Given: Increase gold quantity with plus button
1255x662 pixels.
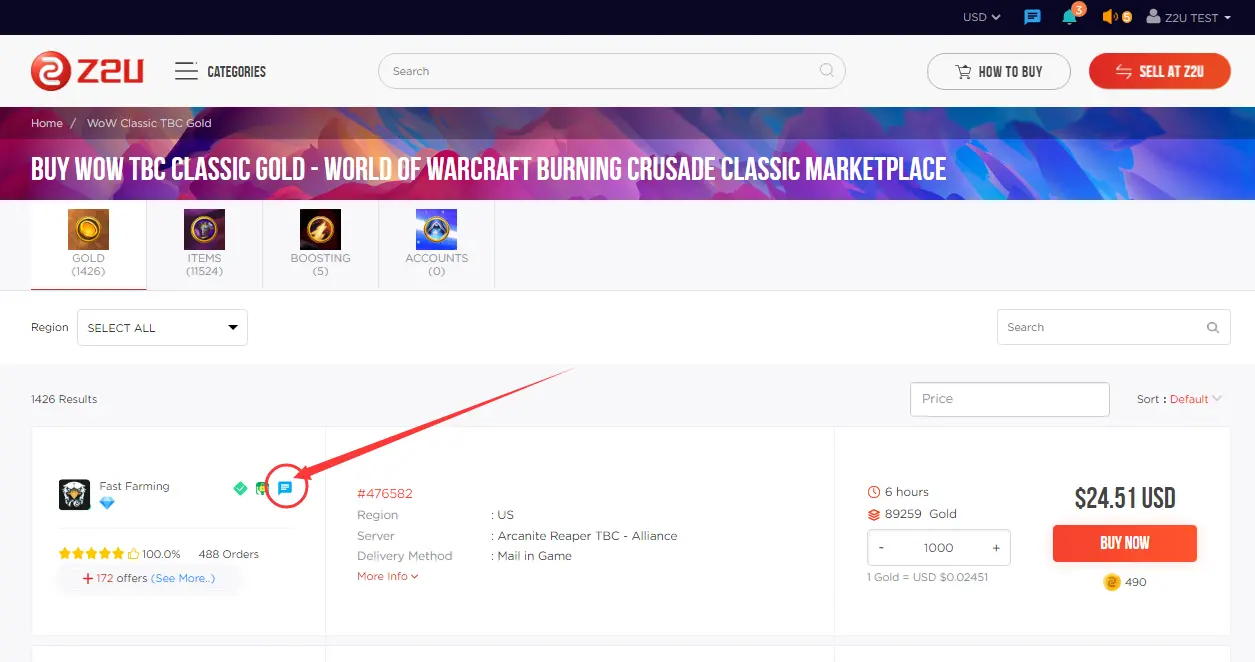Looking at the screenshot, I should 996,548.
